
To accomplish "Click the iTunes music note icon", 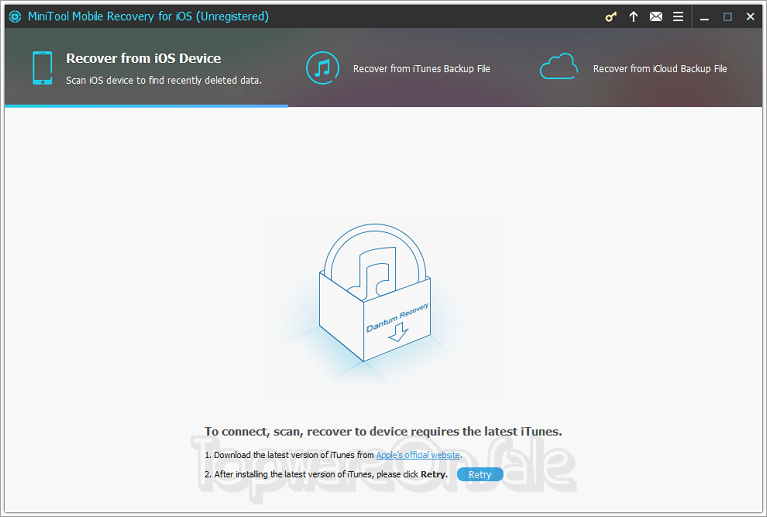I will 322,68.
